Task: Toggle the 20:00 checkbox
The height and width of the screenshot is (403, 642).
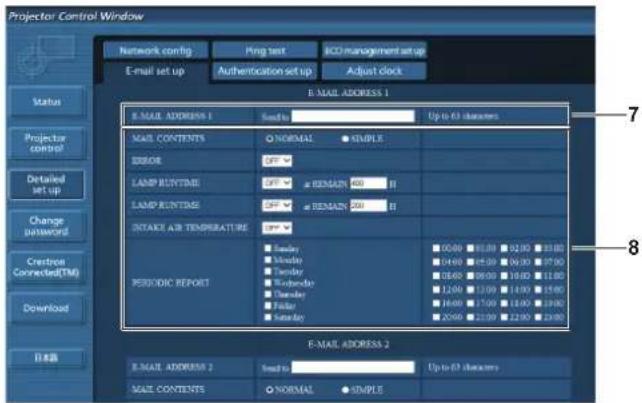Action: [x=436, y=317]
